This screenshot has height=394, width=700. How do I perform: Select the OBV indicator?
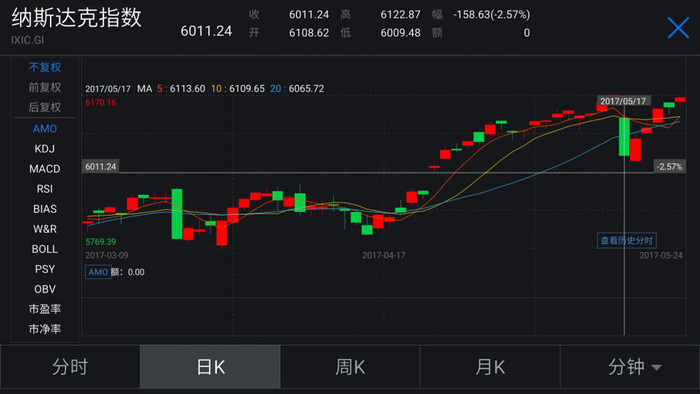pos(45,290)
